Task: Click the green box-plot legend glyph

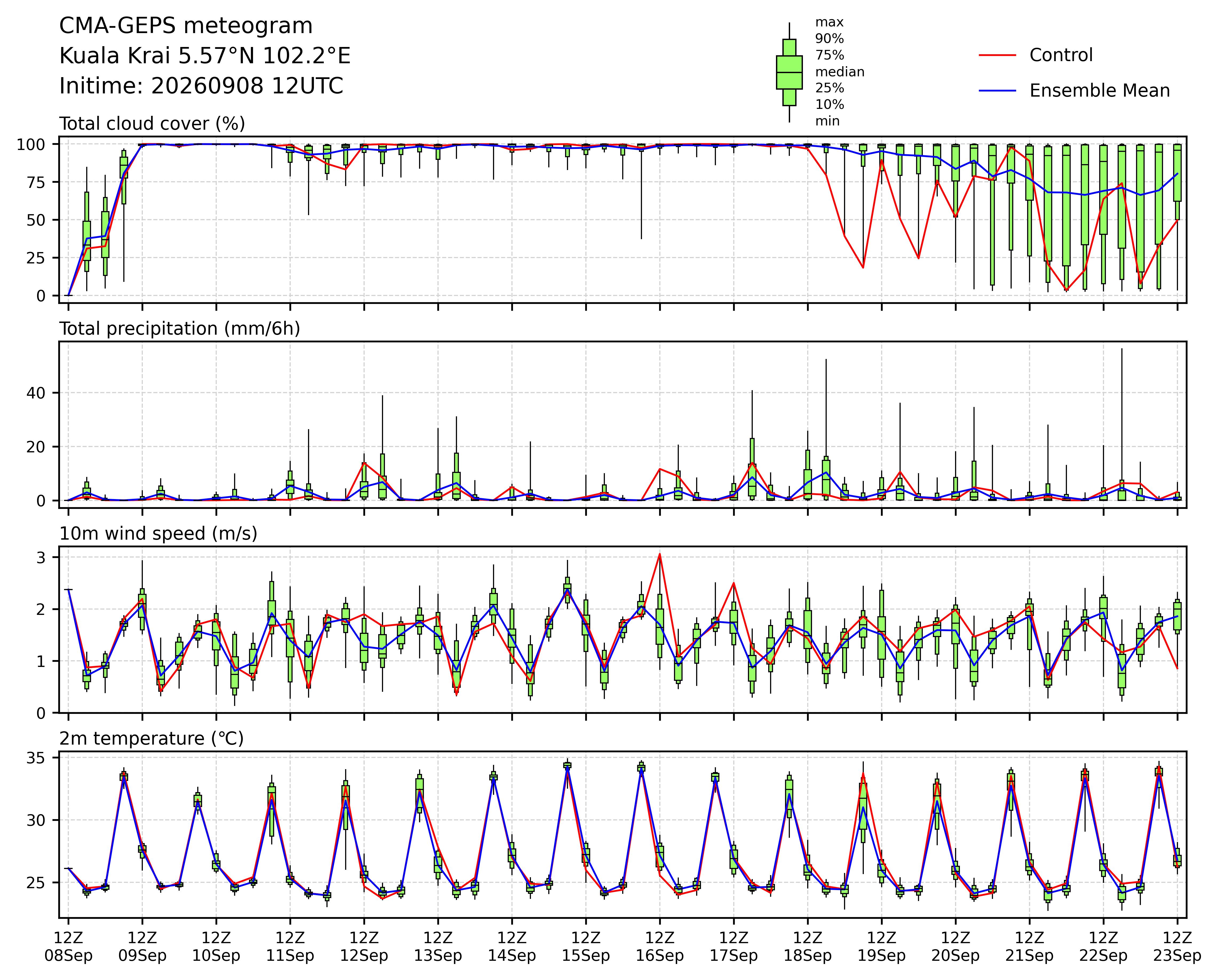Action: pyautogui.click(x=789, y=72)
